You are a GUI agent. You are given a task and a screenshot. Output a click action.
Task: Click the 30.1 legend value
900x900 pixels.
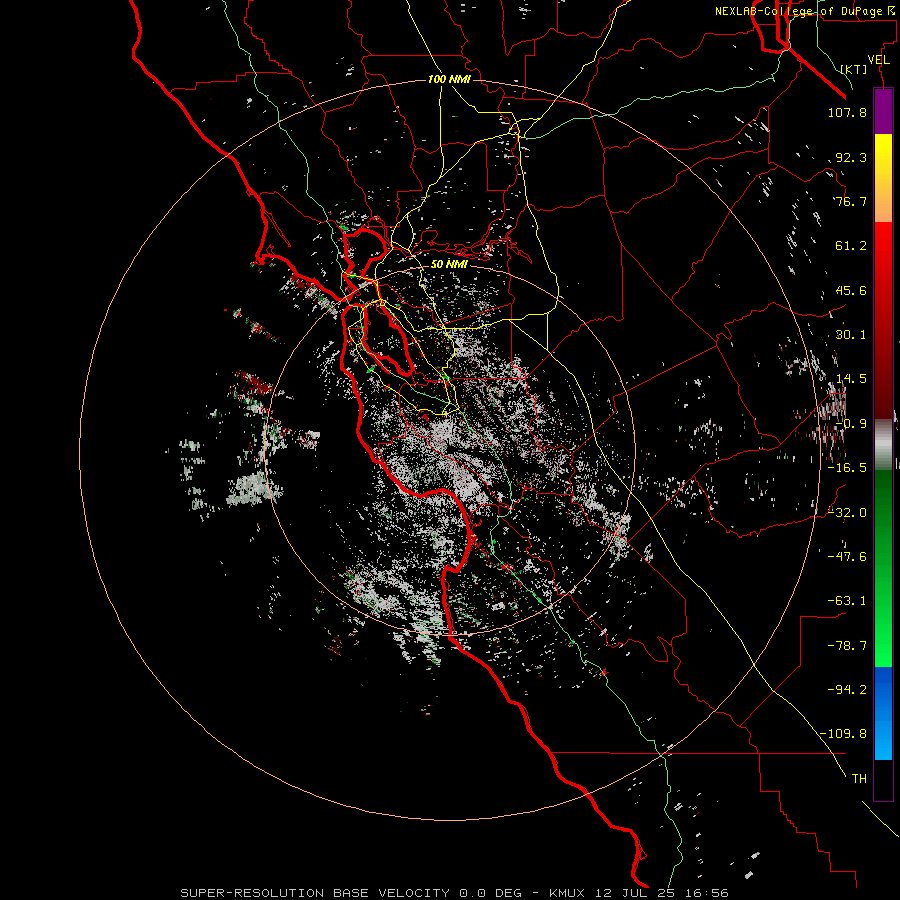(851, 335)
